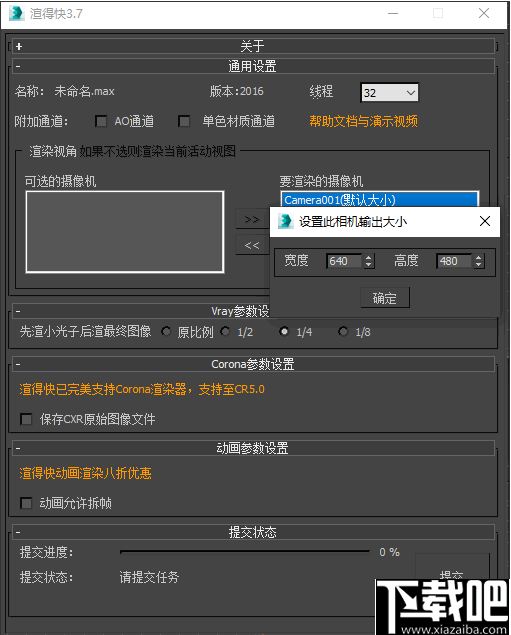Select the 原比例 radio button
Viewport: 511px width, 635px height.
click(x=166, y=332)
